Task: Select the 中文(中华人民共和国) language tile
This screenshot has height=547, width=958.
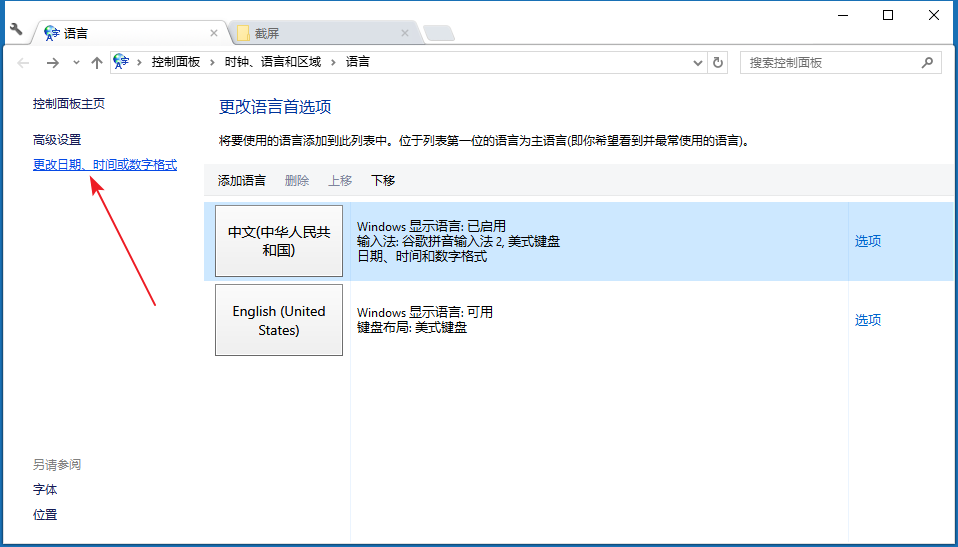Action: [279, 241]
